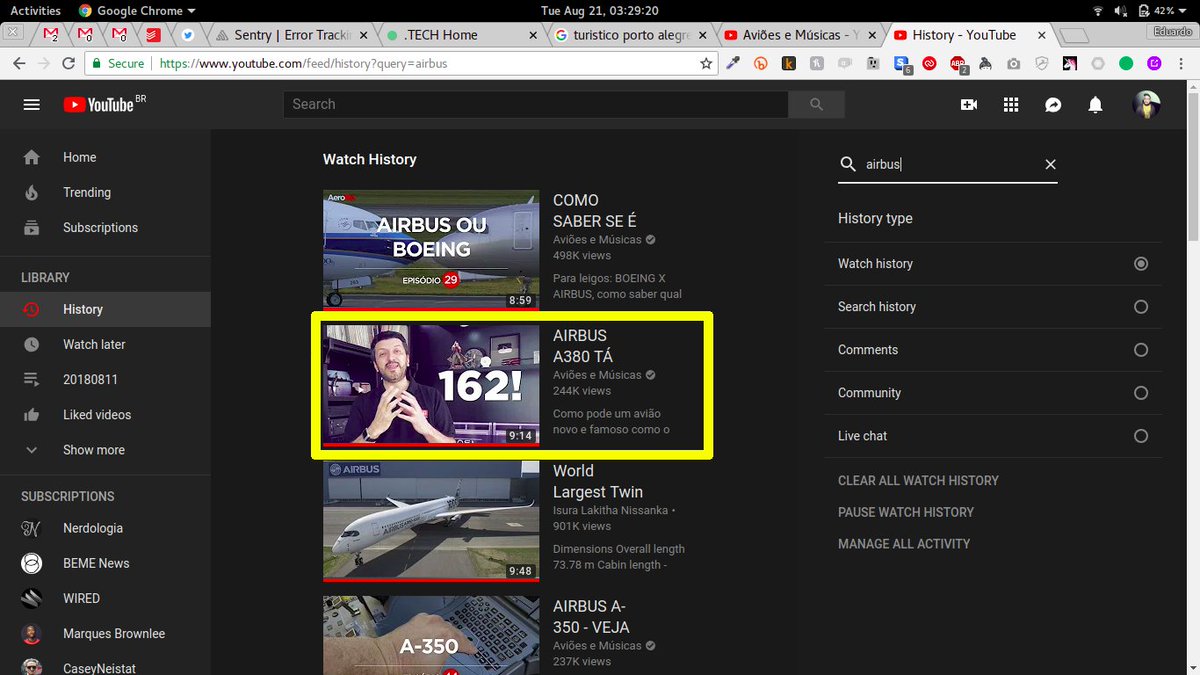Open the YouTube apps grid icon
1200x675 pixels.
point(1010,104)
